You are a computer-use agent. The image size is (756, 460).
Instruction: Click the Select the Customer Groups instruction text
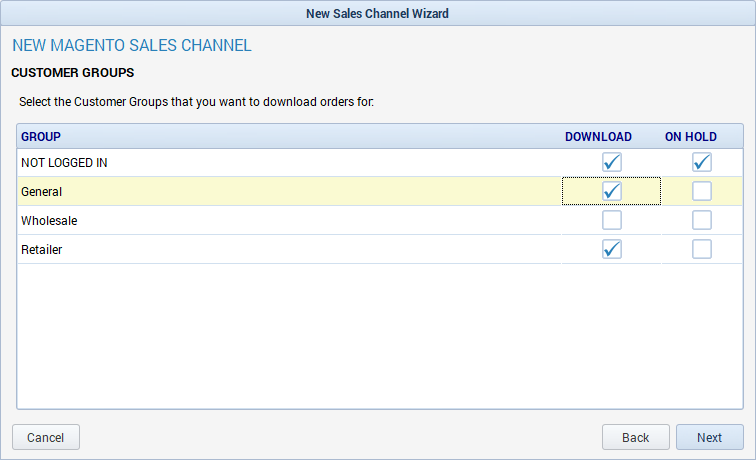[196, 102]
